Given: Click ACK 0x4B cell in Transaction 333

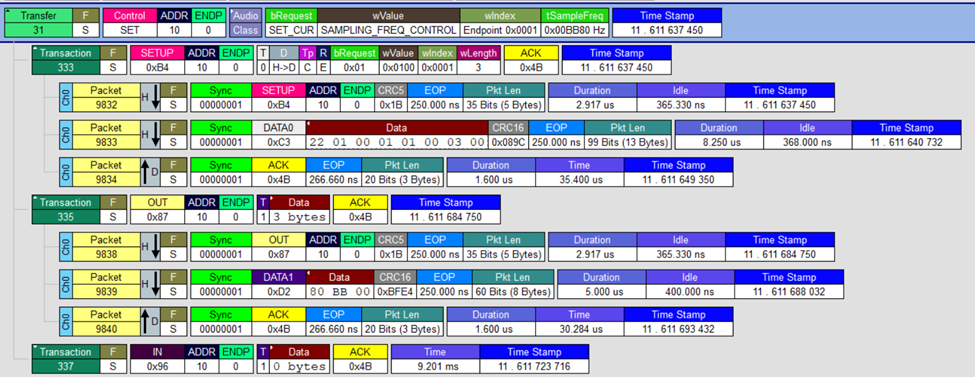Looking at the screenshot, I should tap(530, 60).
